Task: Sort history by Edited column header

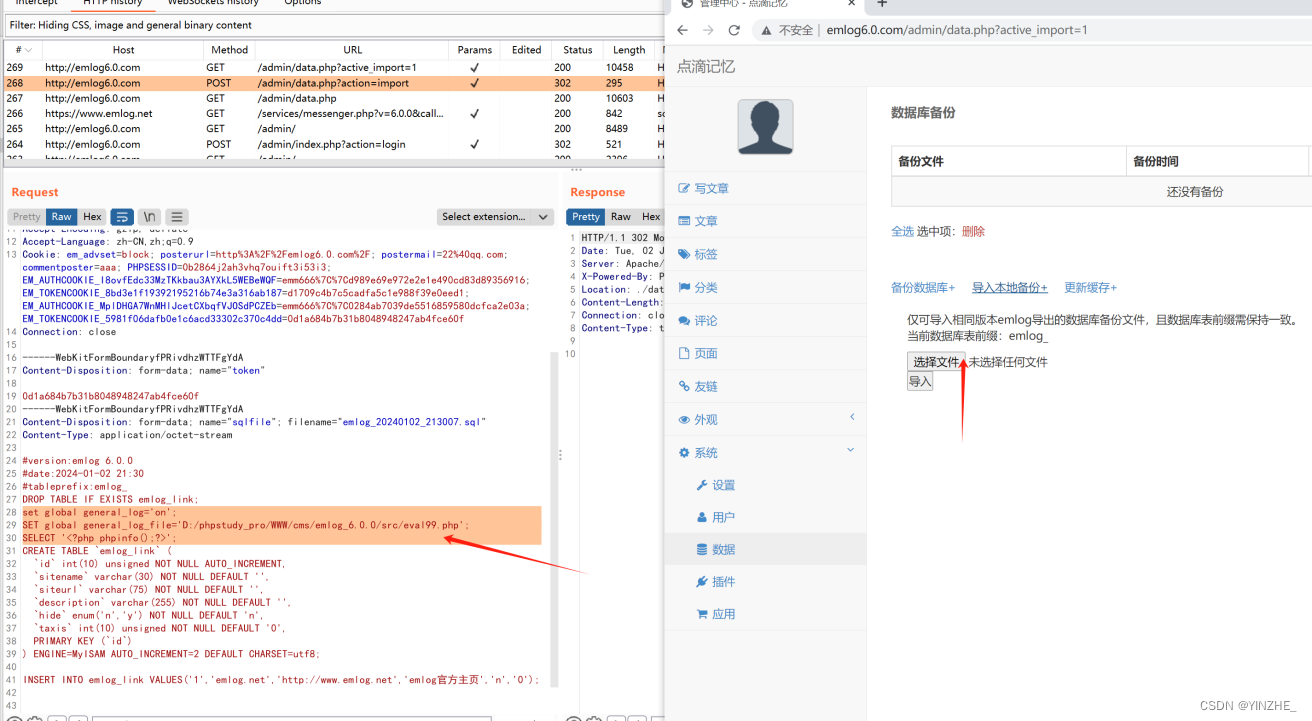Action: (527, 50)
